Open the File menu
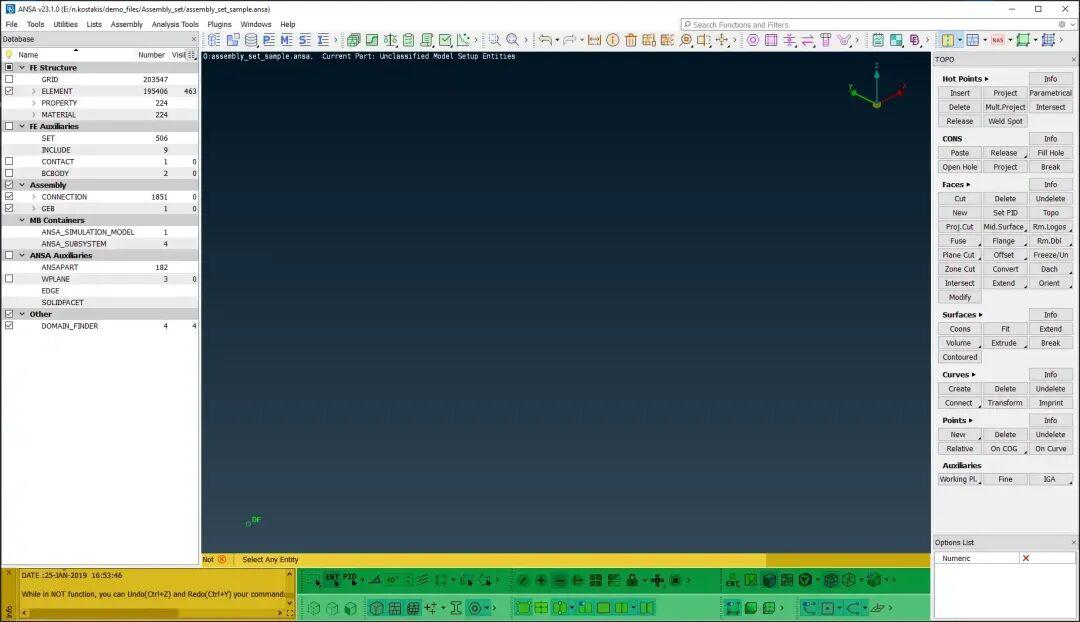The width and height of the screenshot is (1080, 622). (x=12, y=24)
